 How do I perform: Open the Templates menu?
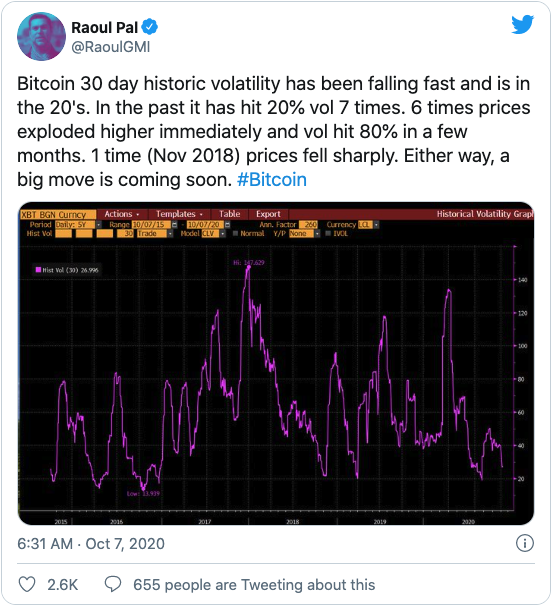click(x=179, y=214)
